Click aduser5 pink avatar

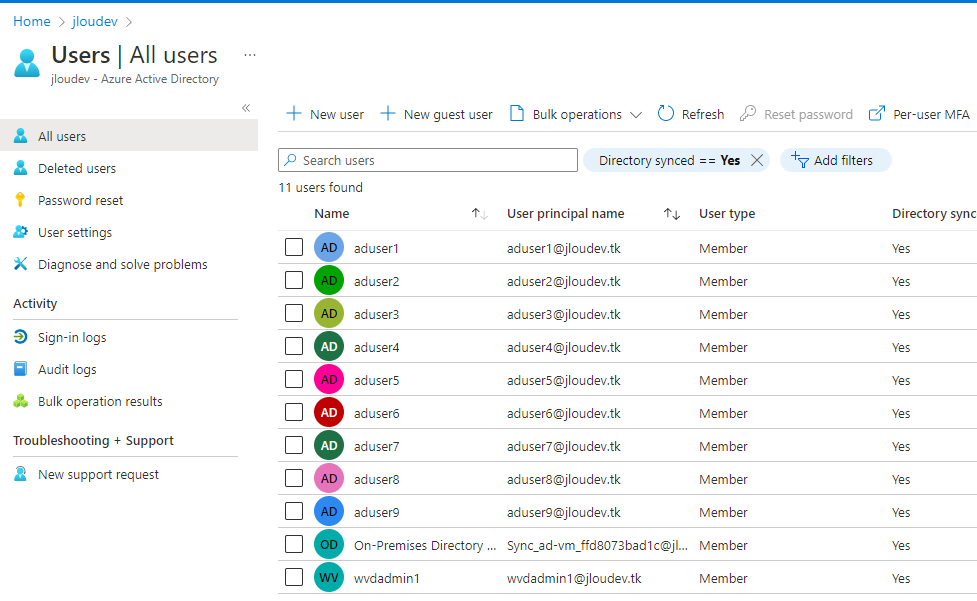point(329,379)
